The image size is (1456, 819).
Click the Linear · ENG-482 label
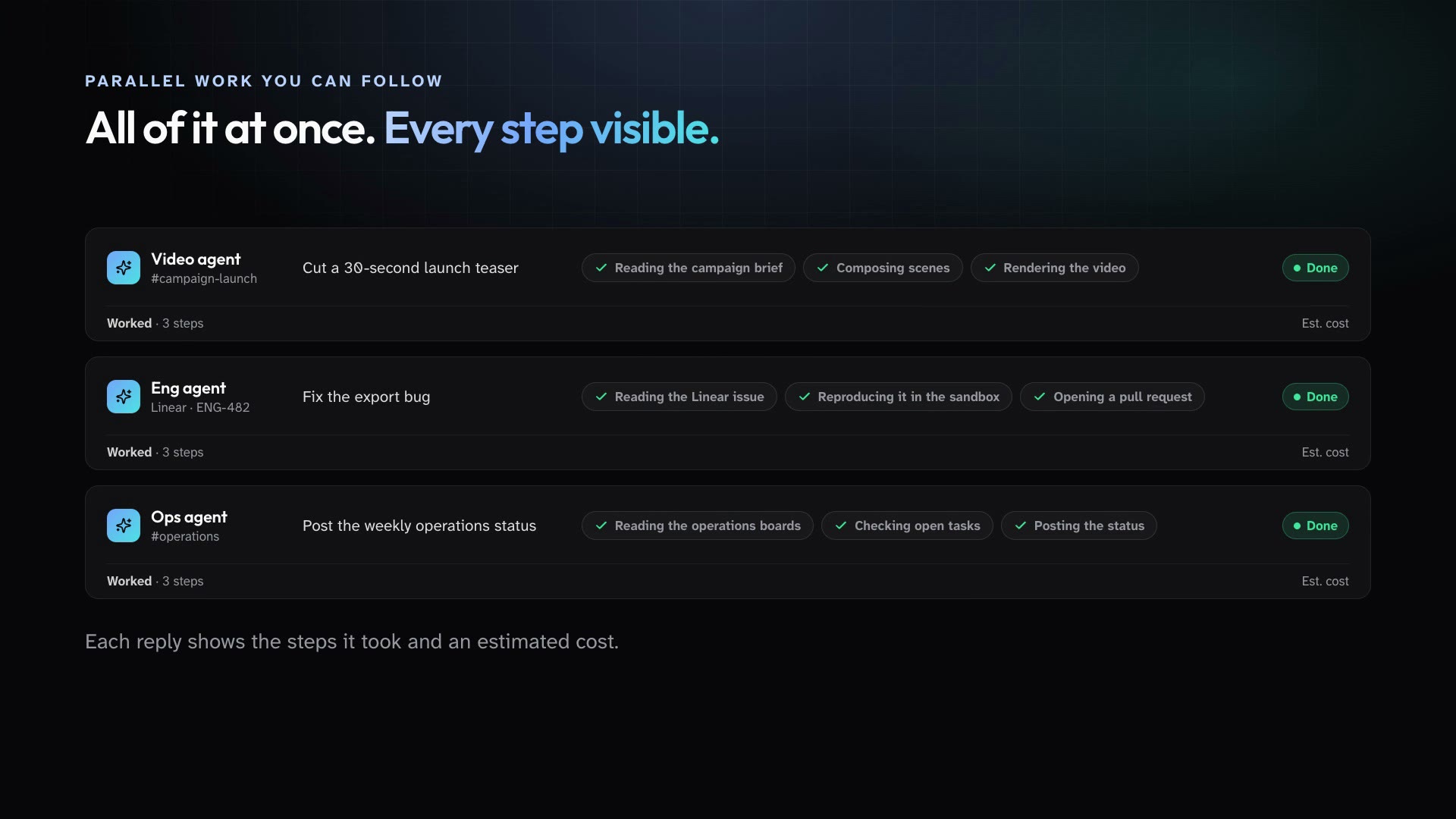tap(200, 408)
